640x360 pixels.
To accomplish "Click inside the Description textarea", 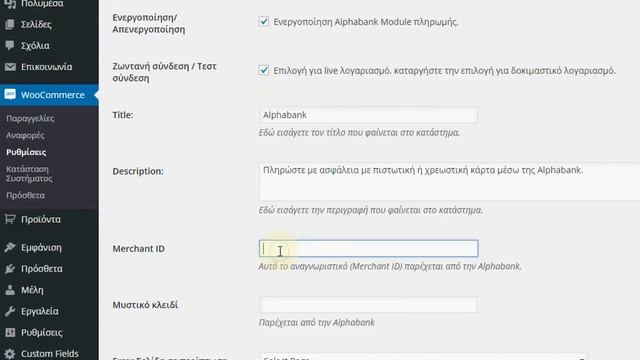I will click(x=449, y=182).
